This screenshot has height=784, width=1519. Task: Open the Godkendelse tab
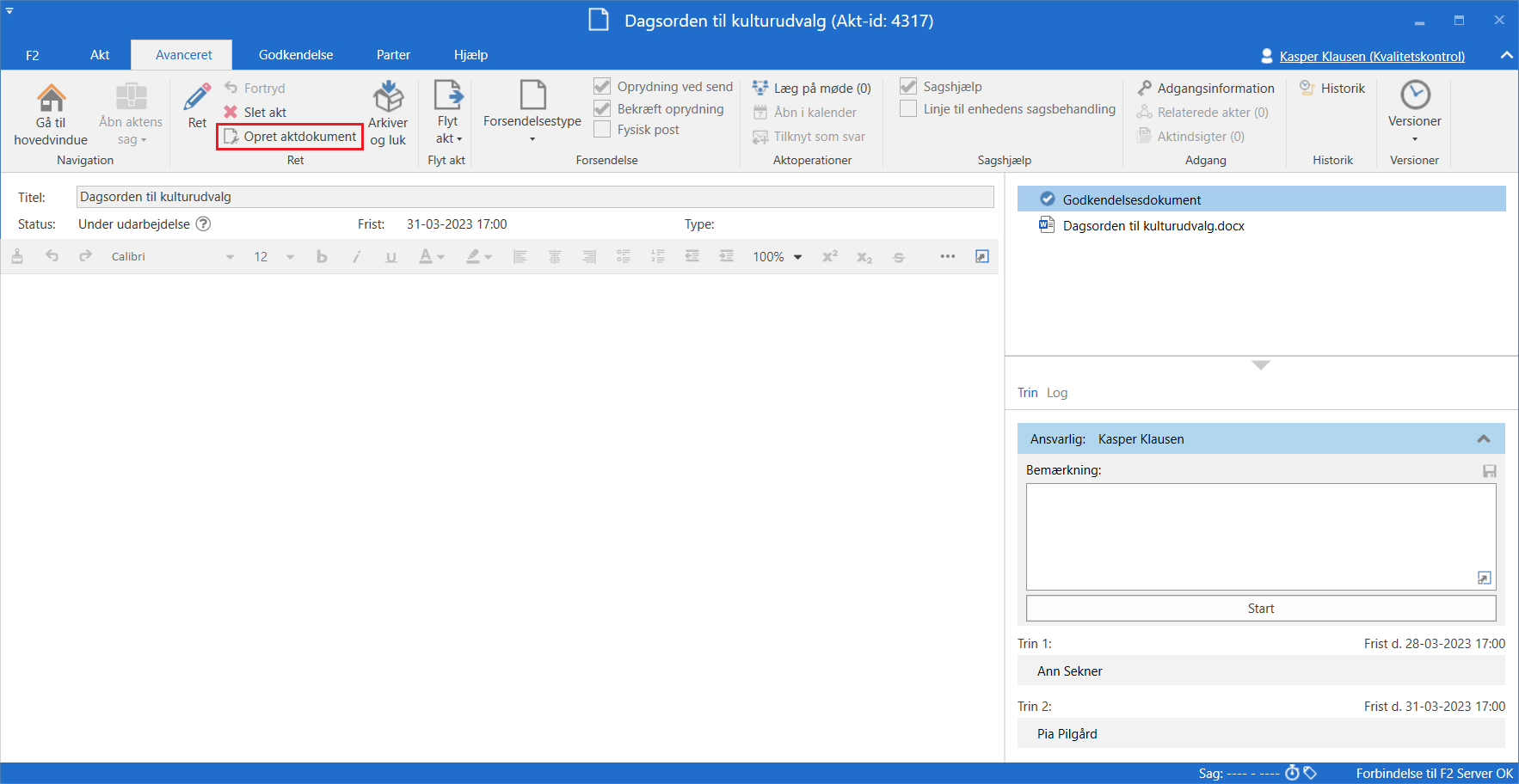click(296, 55)
